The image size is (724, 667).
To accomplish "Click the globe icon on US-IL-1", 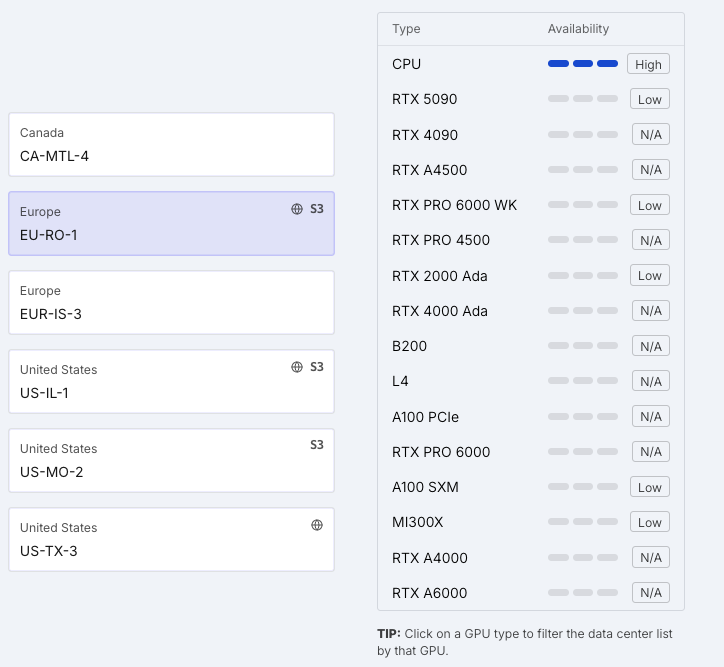I will (x=297, y=367).
